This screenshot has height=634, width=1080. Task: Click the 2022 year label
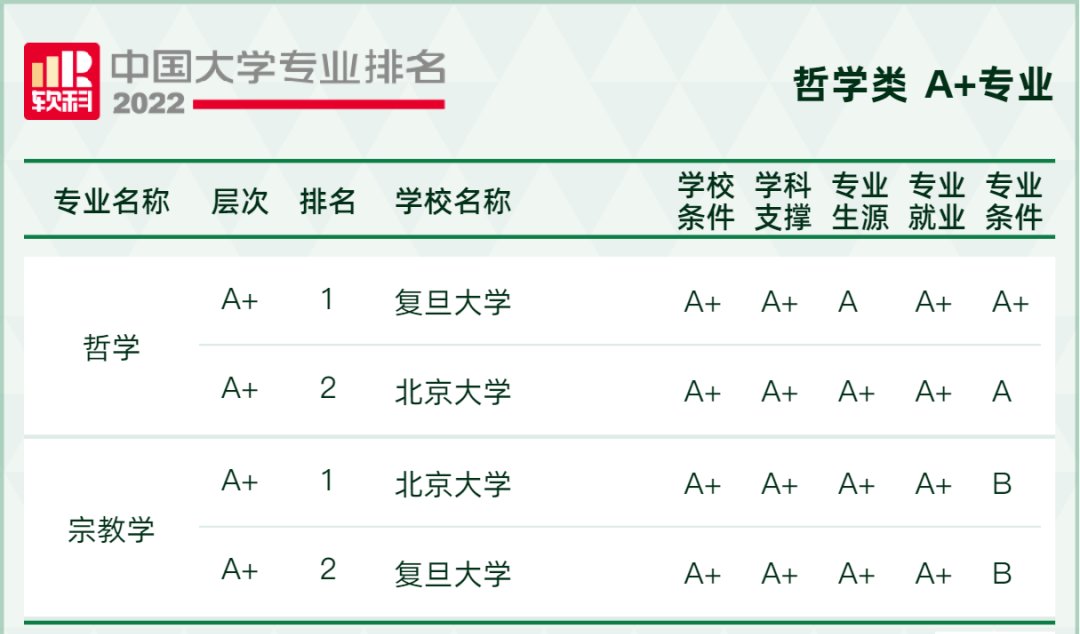(x=149, y=103)
